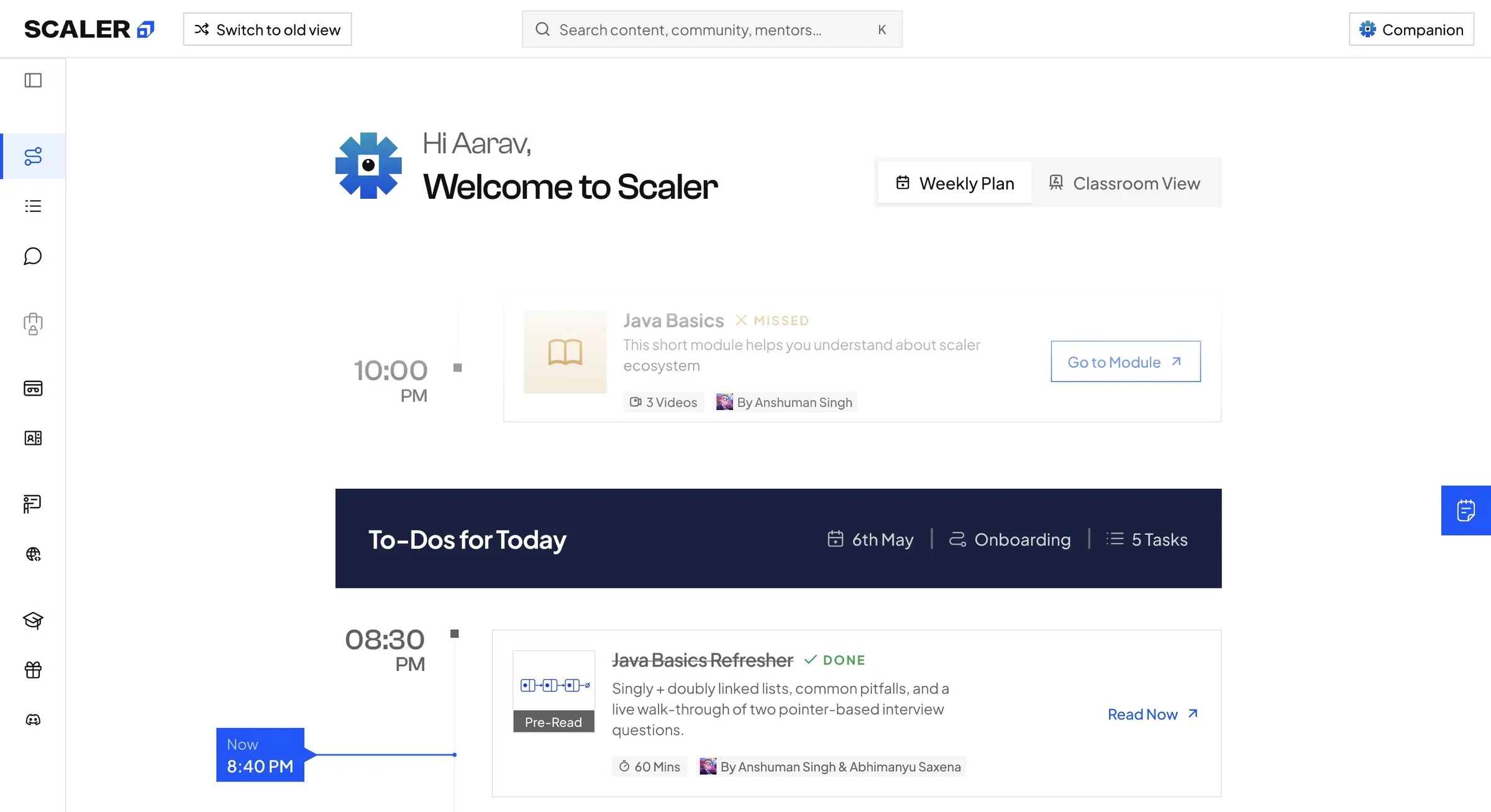The width and height of the screenshot is (1491, 812).
Task: Open the list icon in sidebar
Action: point(33,206)
